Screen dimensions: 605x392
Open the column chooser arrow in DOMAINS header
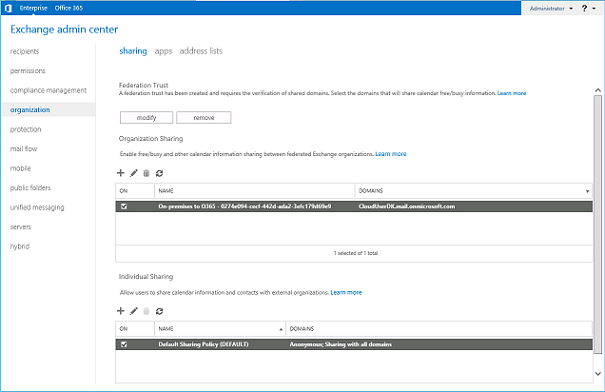tap(587, 191)
